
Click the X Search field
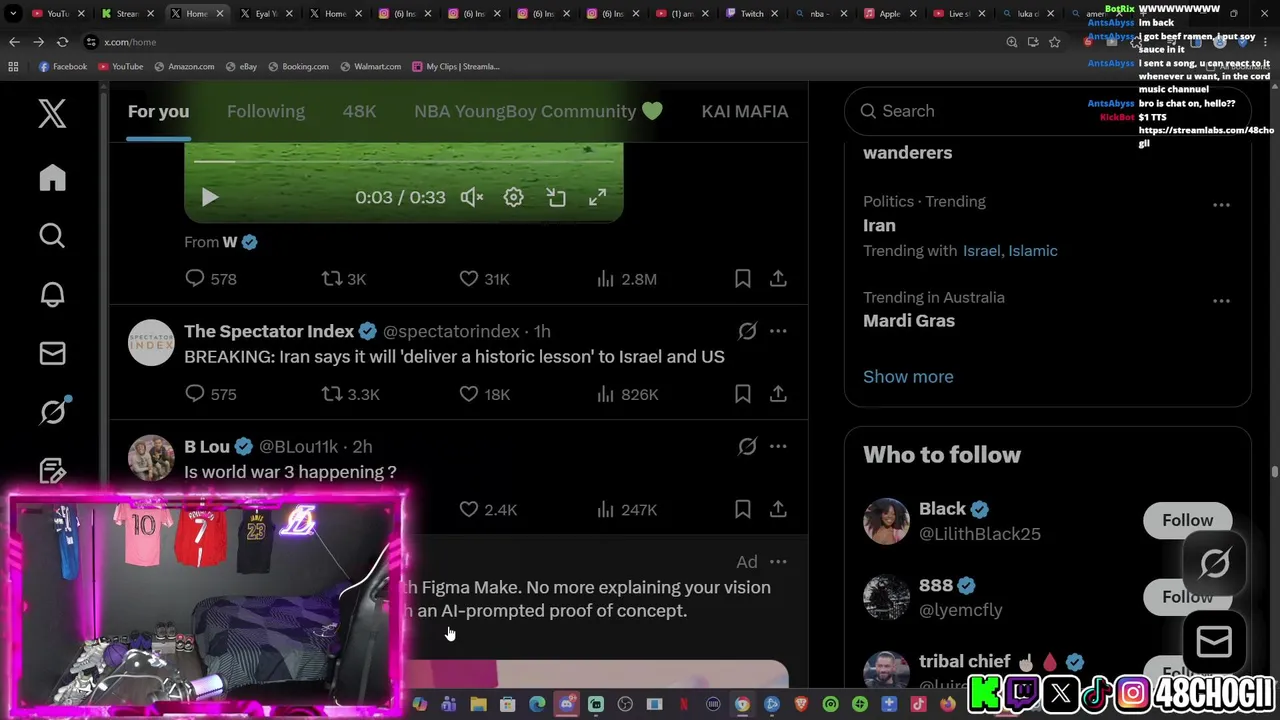click(x=1047, y=111)
